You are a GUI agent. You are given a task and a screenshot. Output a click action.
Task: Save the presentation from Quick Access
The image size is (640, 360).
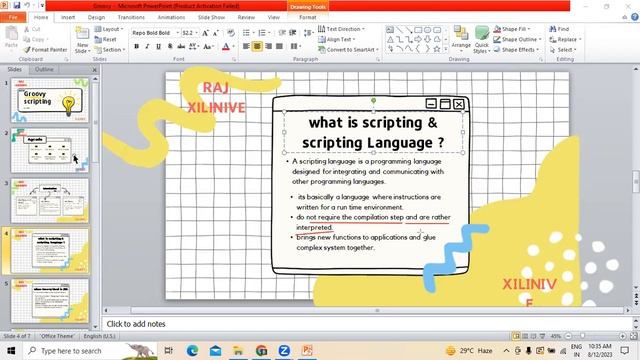pyautogui.click(x=17, y=5)
